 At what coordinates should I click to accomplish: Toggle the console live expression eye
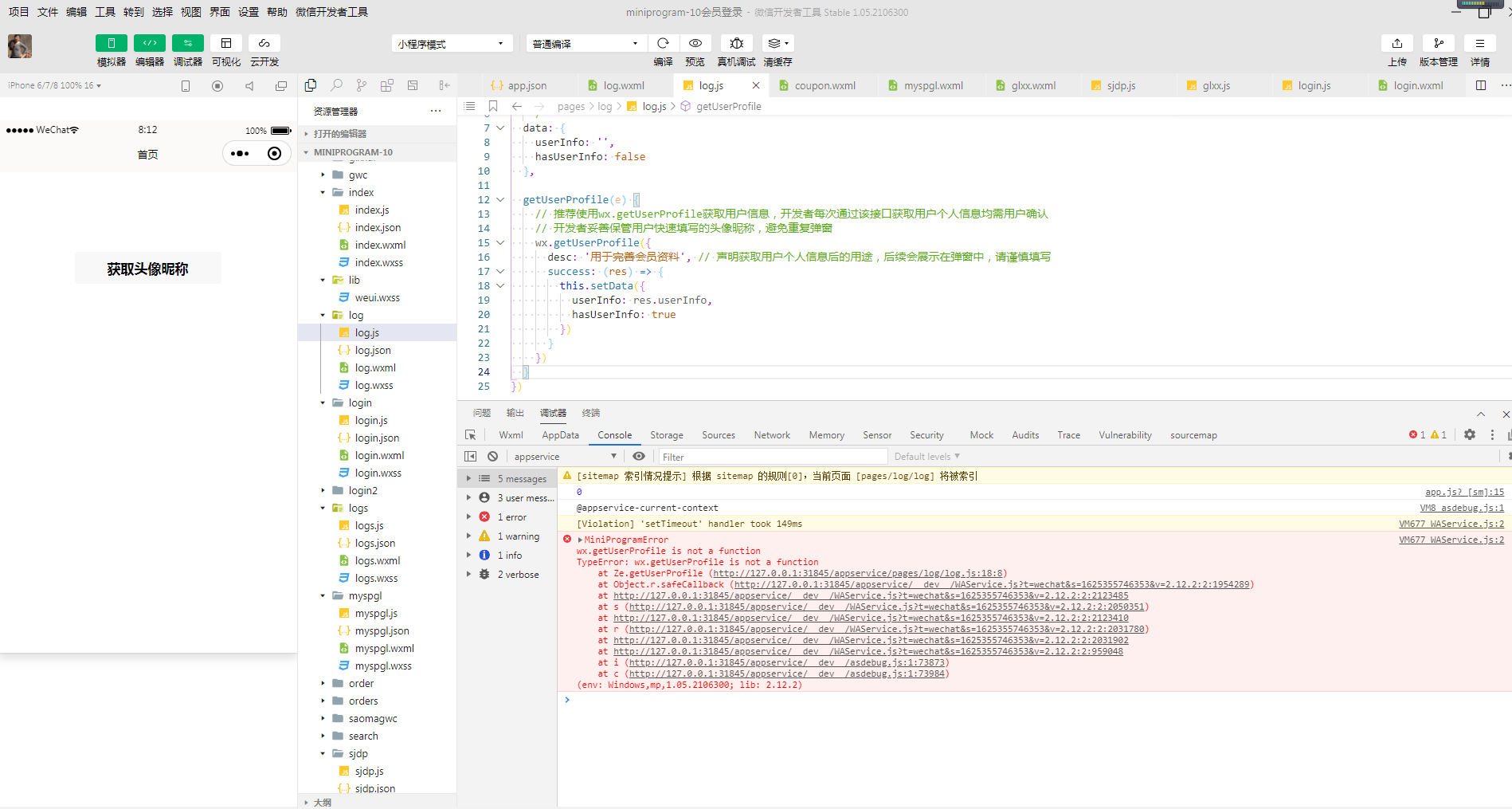pyautogui.click(x=639, y=457)
